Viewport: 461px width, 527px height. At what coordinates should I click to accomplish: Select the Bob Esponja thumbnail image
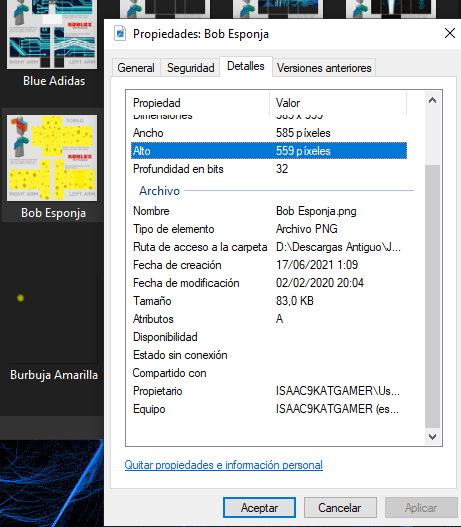coord(52,158)
